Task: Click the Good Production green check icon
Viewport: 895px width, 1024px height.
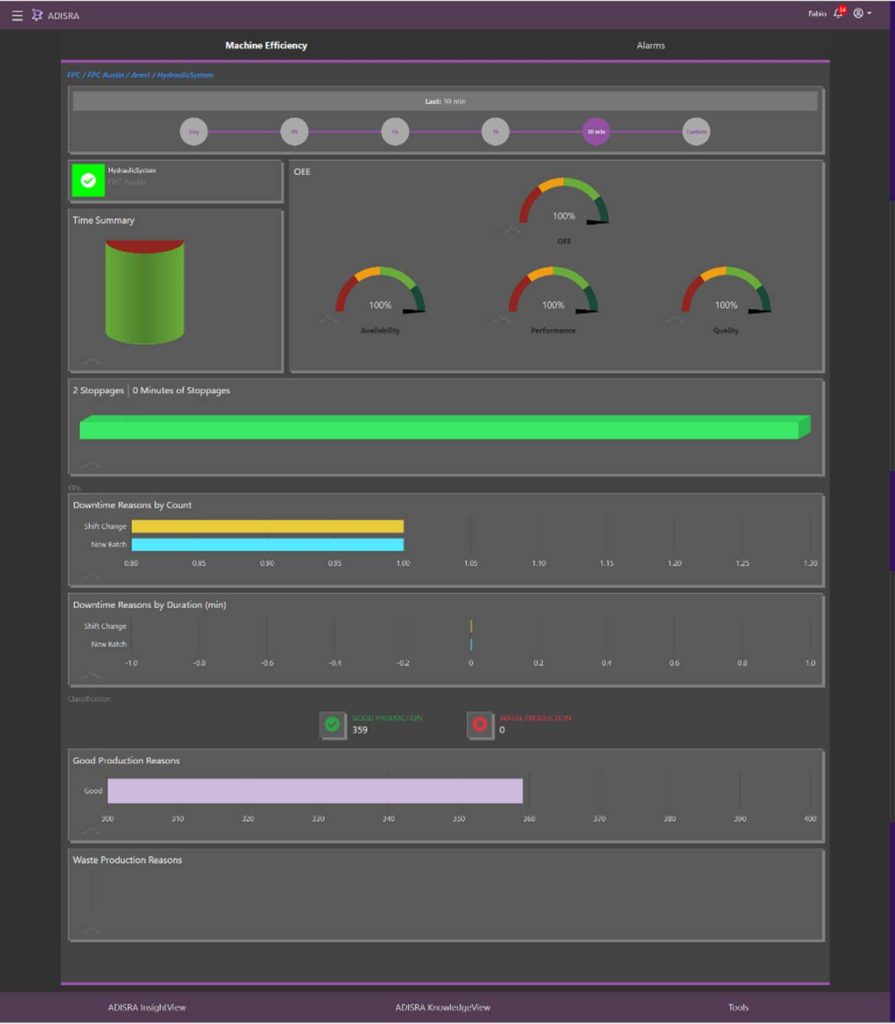Action: [332, 724]
